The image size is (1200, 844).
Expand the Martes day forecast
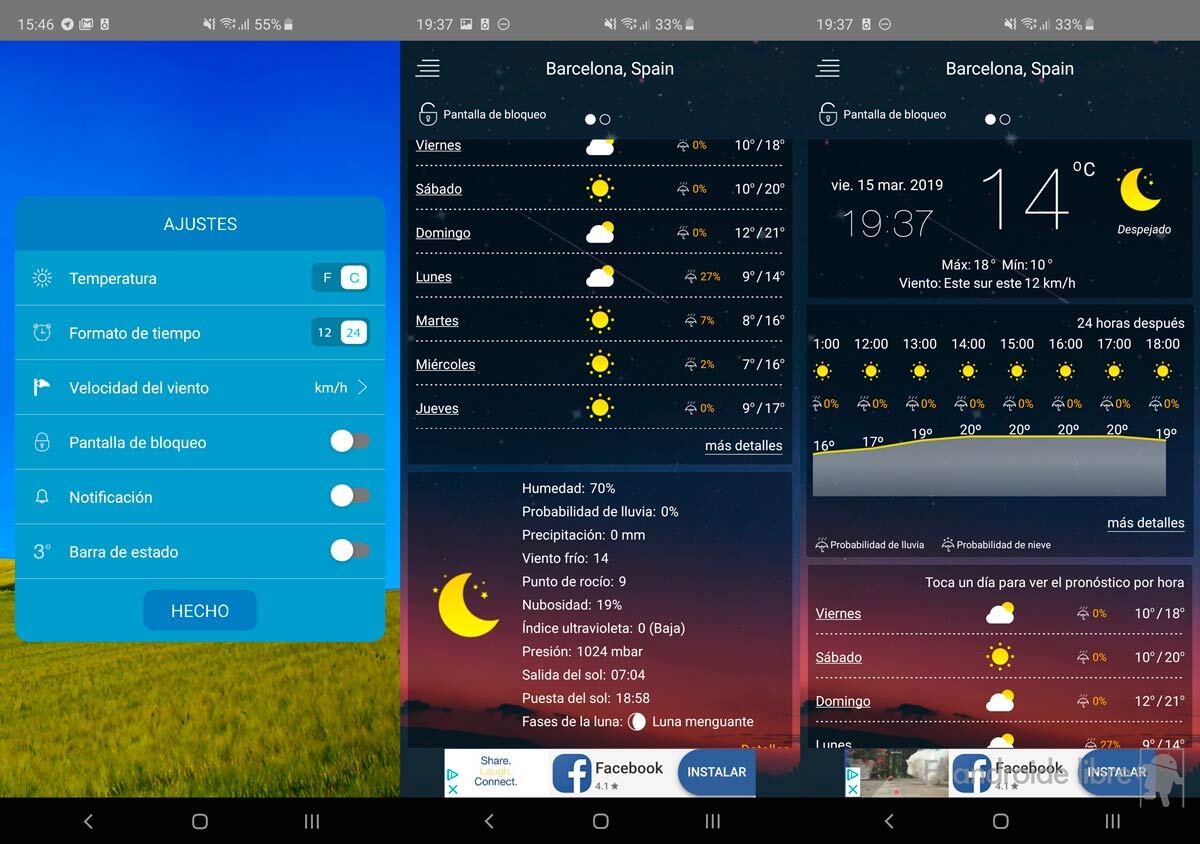pos(437,320)
